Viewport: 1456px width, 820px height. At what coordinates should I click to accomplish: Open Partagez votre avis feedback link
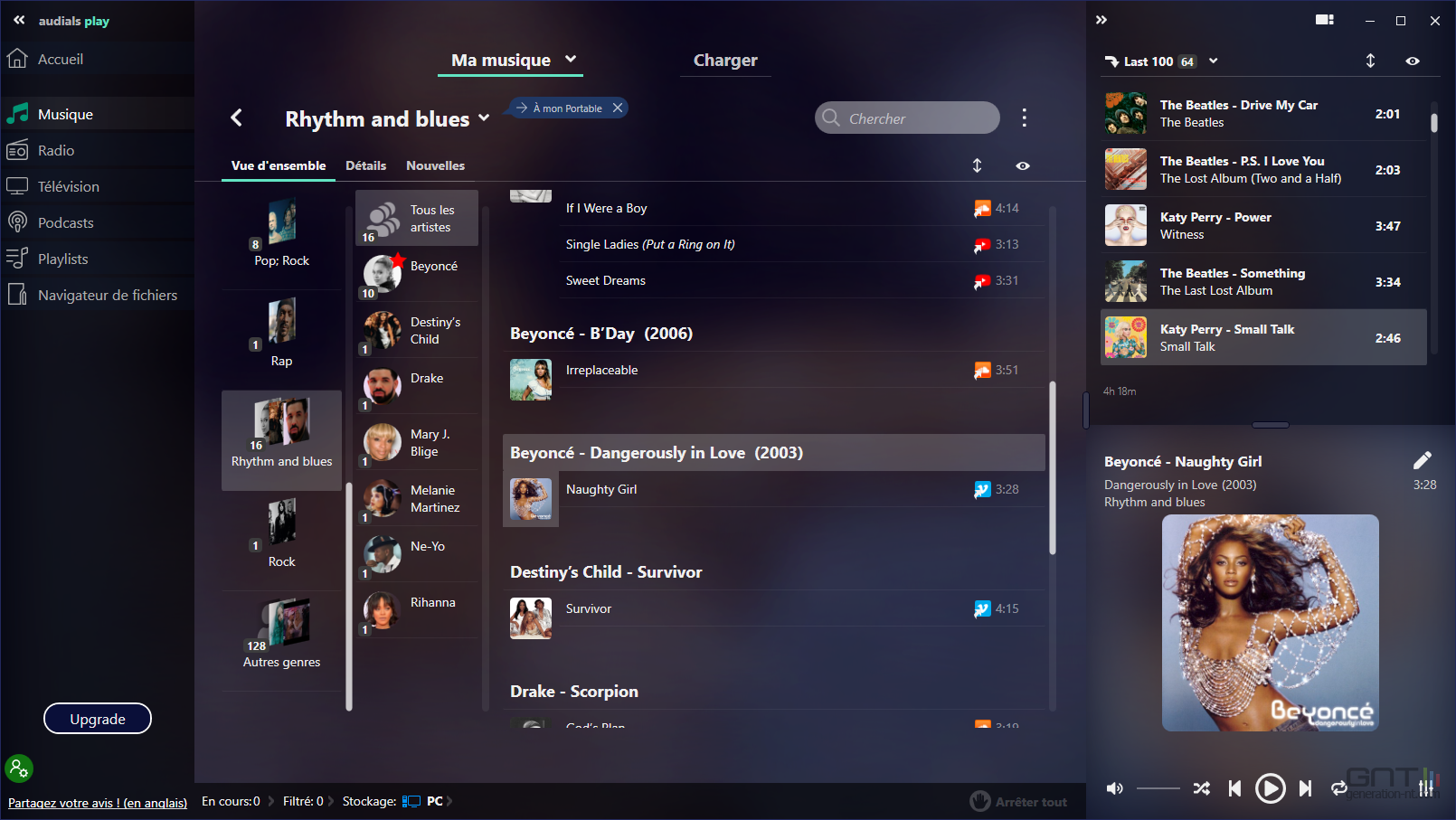tap(98, 803)
